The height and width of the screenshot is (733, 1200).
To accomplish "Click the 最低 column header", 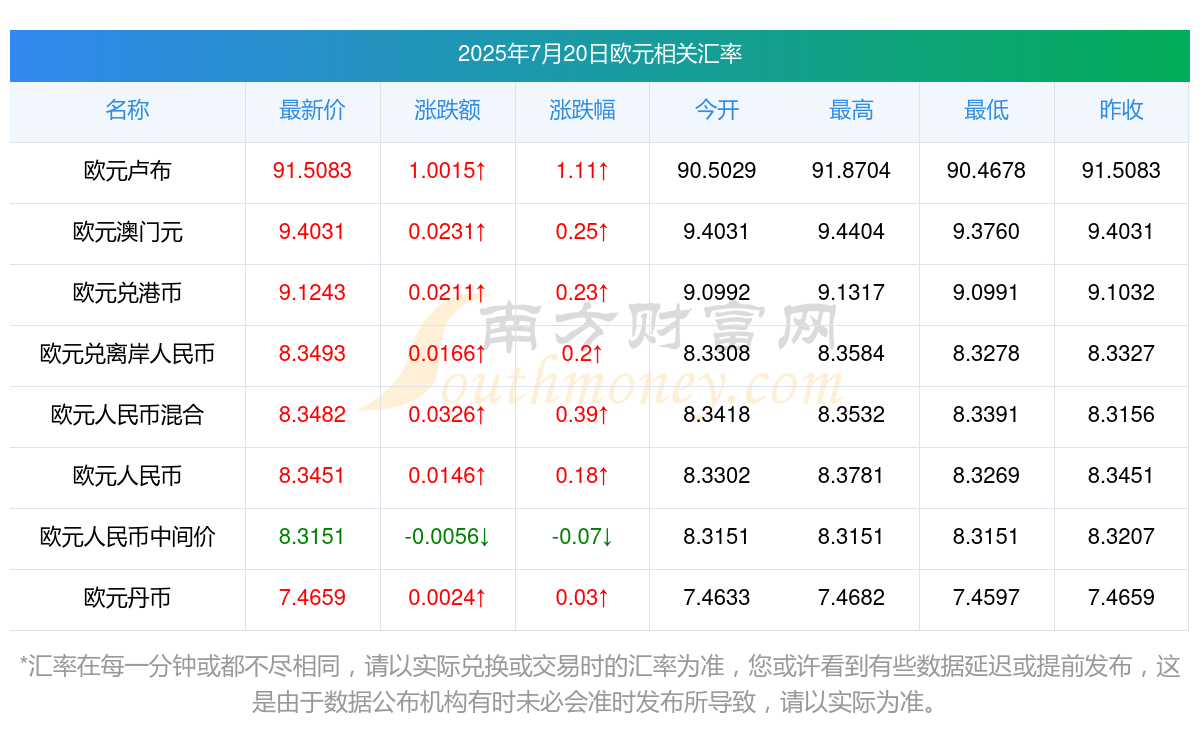I will click(x=986, y=110).
